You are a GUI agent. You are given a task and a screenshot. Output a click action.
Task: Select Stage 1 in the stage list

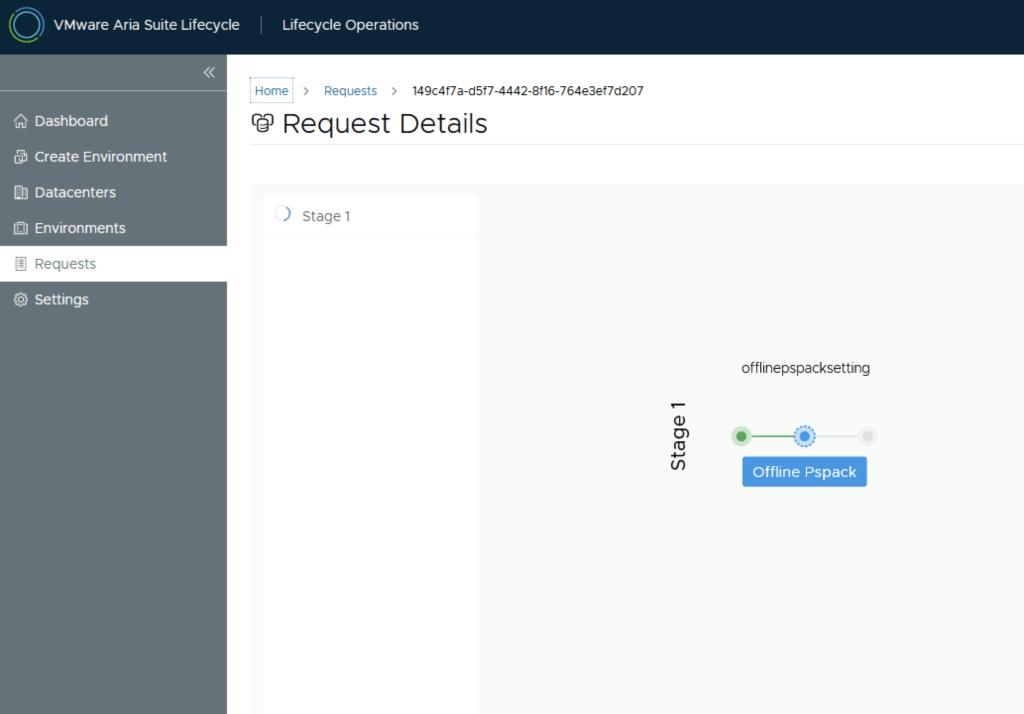[326, 216]
